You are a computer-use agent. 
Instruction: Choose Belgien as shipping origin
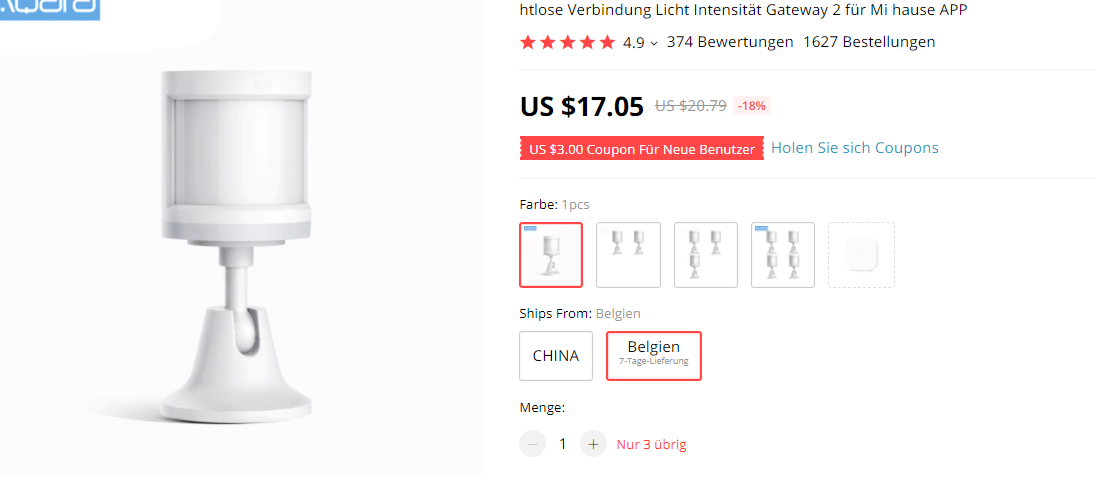654,356
